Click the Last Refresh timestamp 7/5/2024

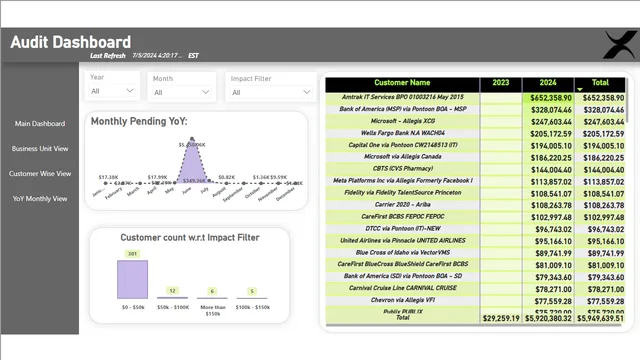[x=157, y=56]
